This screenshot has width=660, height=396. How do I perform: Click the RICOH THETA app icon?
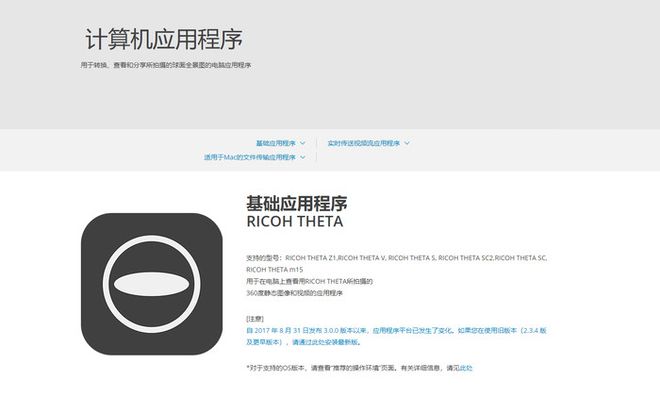click(x=152, y=284)
